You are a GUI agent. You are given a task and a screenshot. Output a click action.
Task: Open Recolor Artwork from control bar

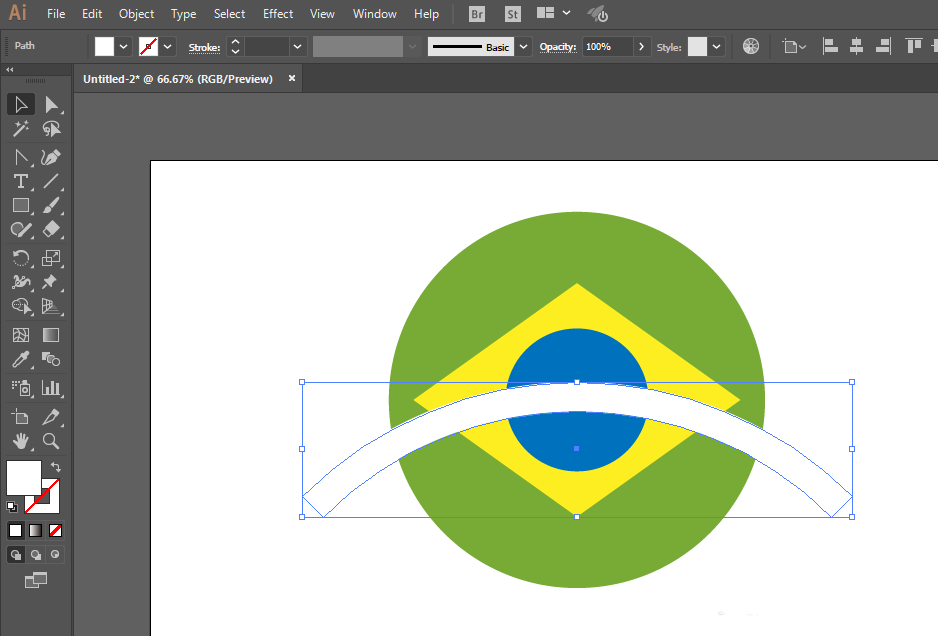pos(751,46)
